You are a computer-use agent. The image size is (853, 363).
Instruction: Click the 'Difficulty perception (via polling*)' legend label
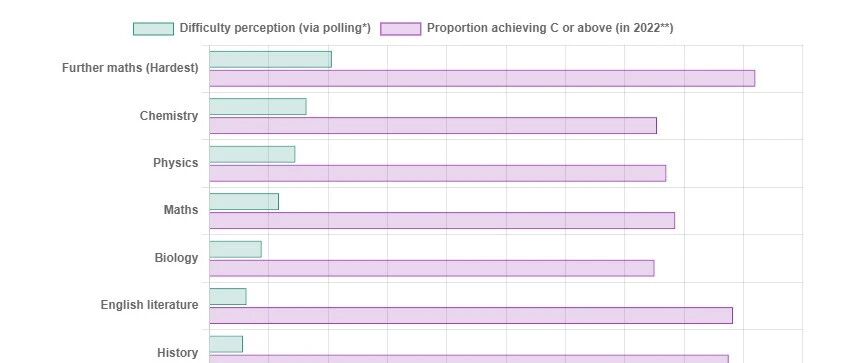[275, 28]
